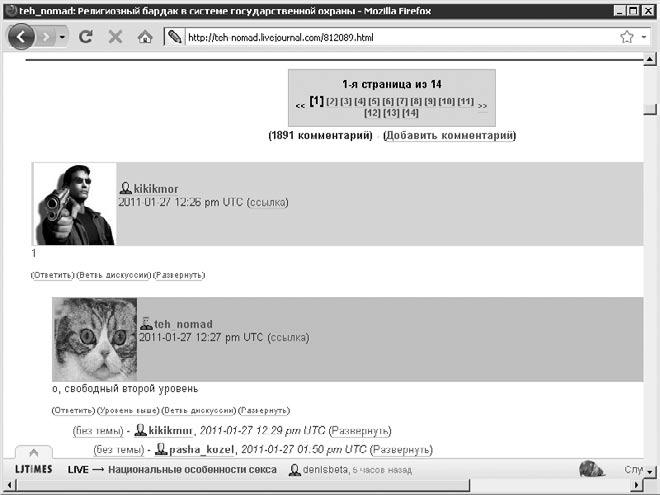
Task: Open the history dropdown next to navigation arrows
Action: [x=62, y=36]
